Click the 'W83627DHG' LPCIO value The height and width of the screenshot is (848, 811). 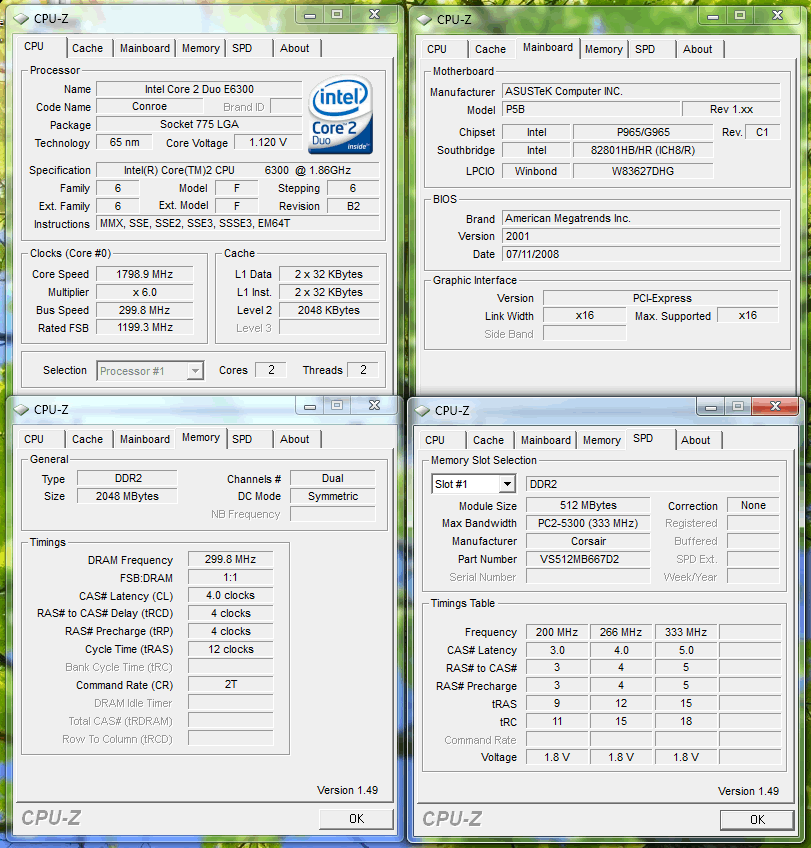pos(643,171)
